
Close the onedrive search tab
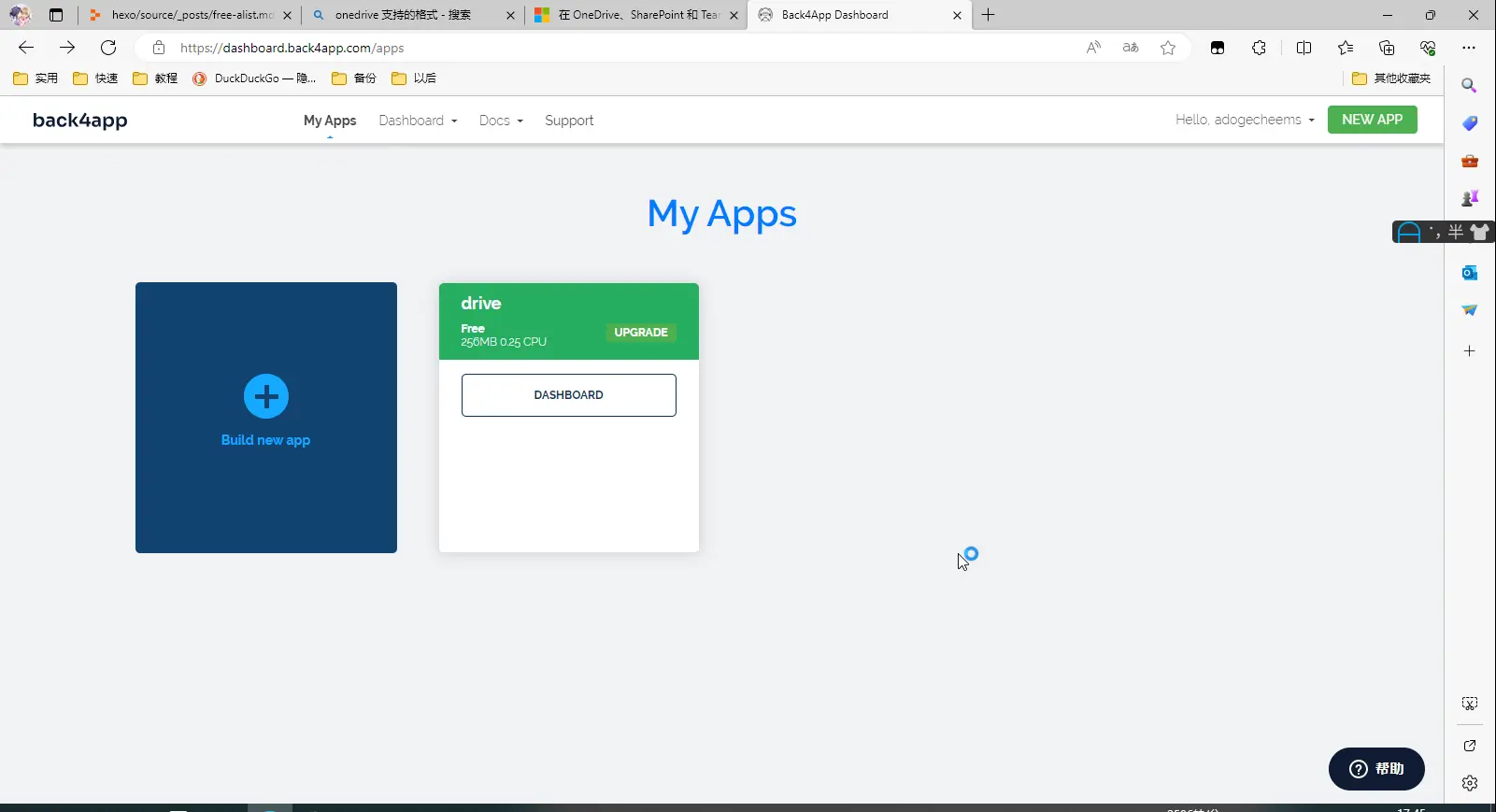(510, 15)
